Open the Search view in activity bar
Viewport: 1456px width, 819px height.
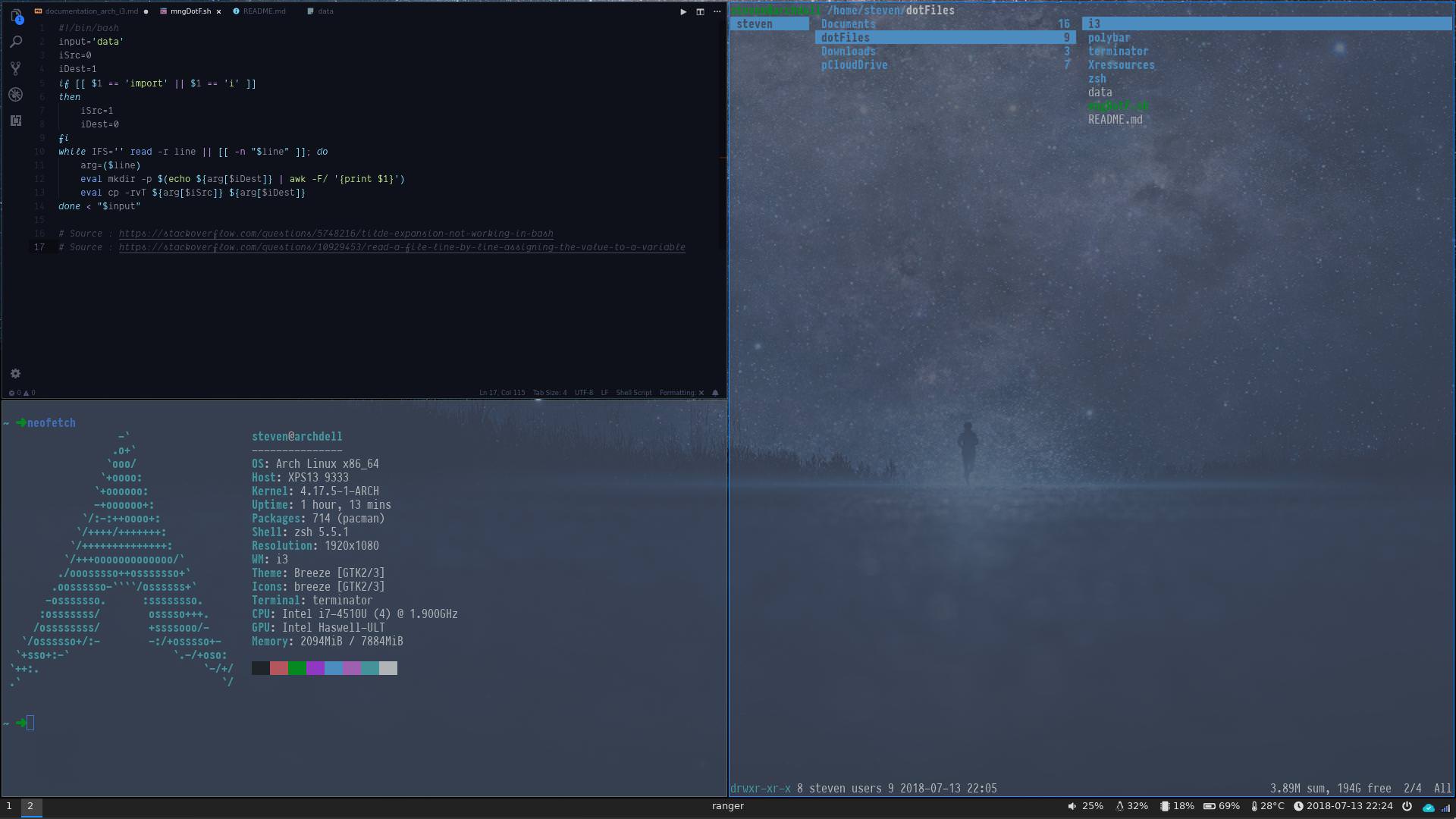pos(16,42)
